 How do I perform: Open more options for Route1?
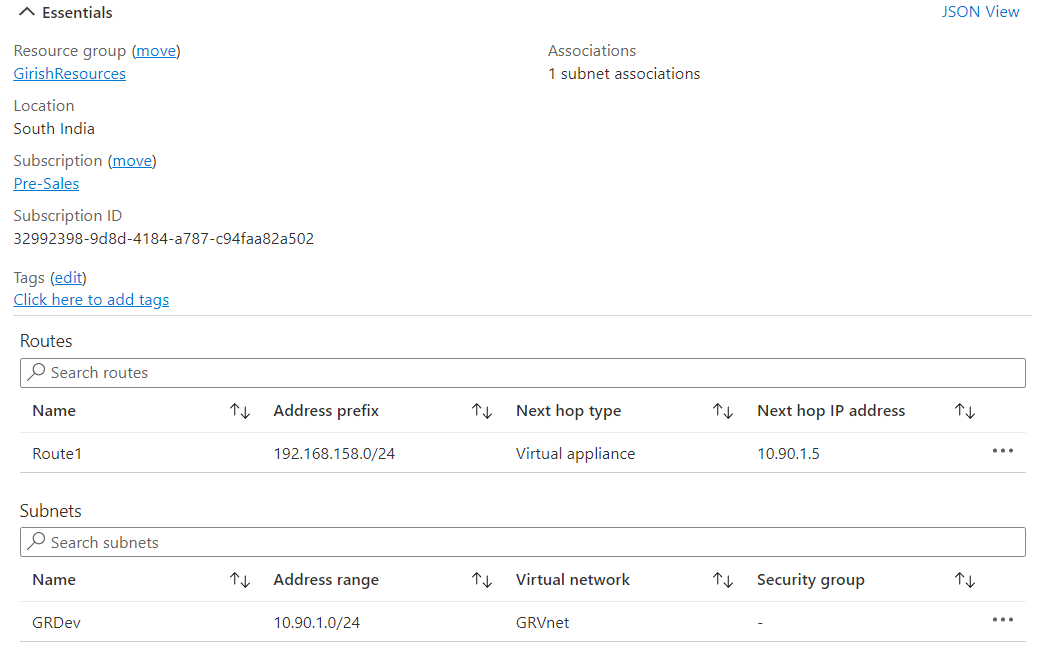click(x=1002, y=451)
